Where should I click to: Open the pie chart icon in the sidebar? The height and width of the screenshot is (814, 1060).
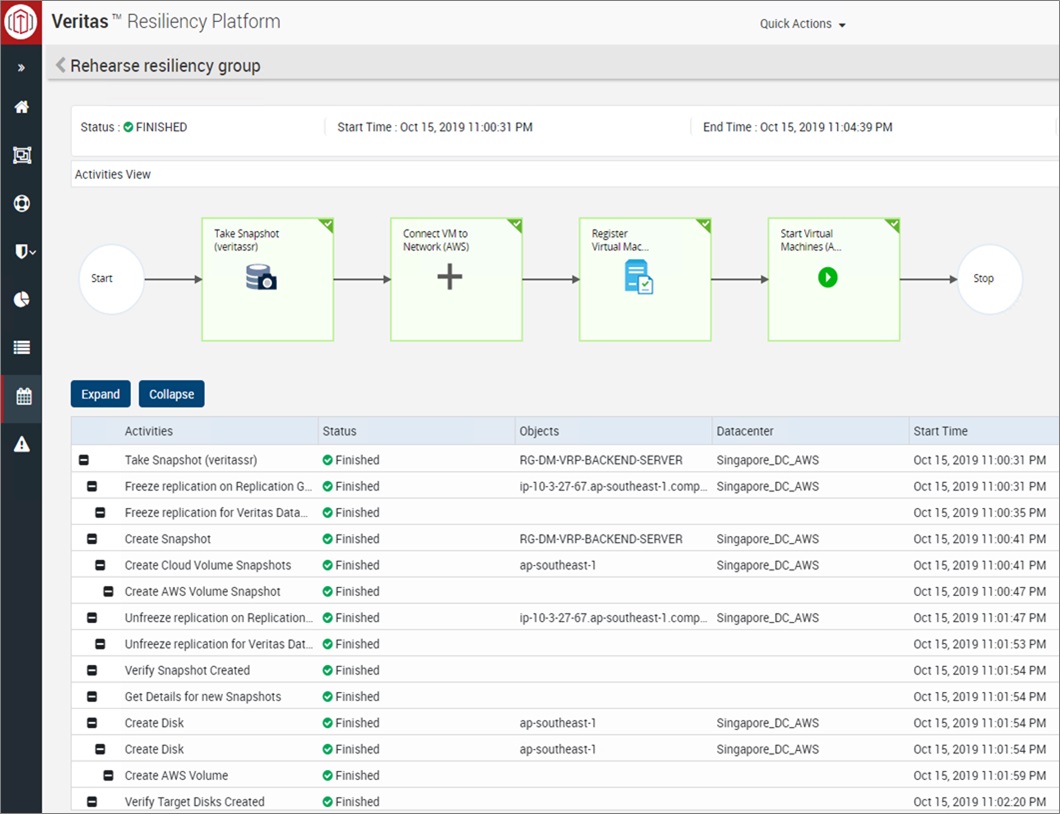tap(22, 300)
